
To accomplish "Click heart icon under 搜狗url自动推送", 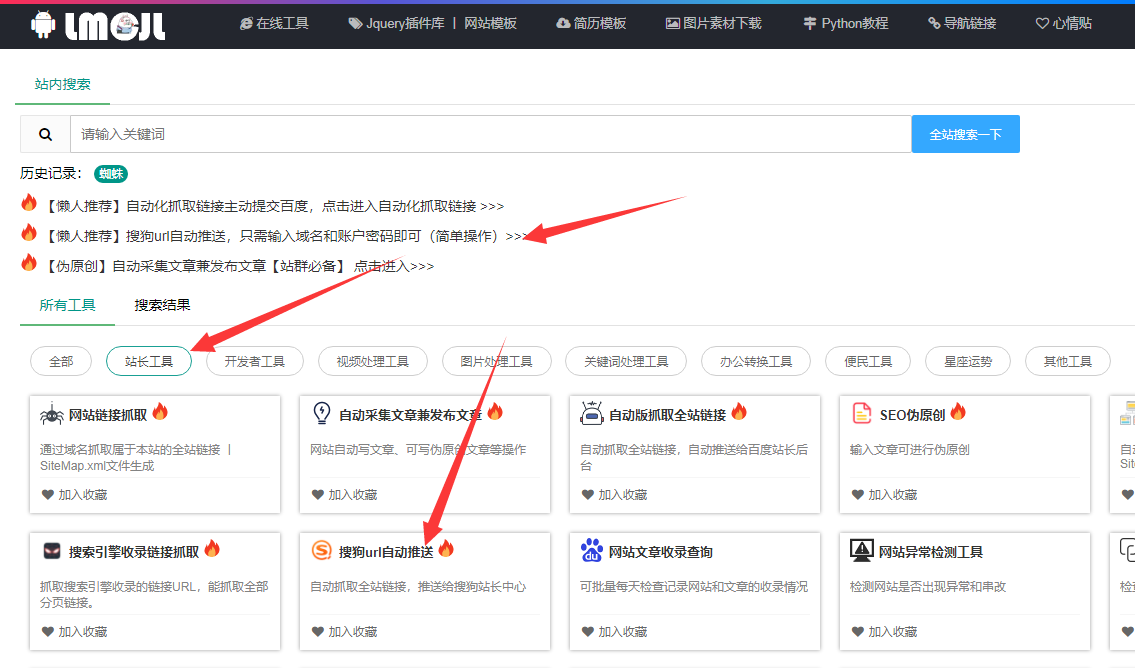I will [x=318, y=632].
